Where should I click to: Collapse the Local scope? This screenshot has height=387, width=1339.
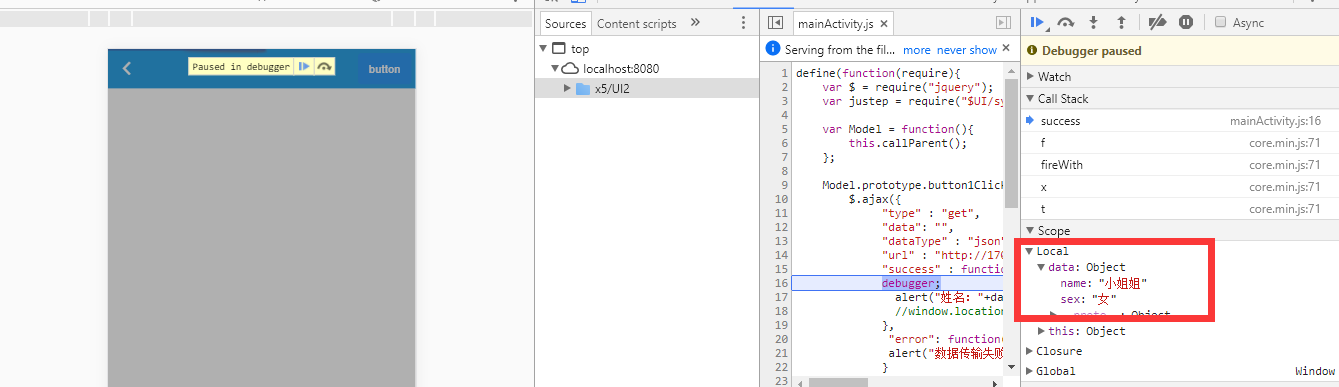click(x=1029, y=251)
